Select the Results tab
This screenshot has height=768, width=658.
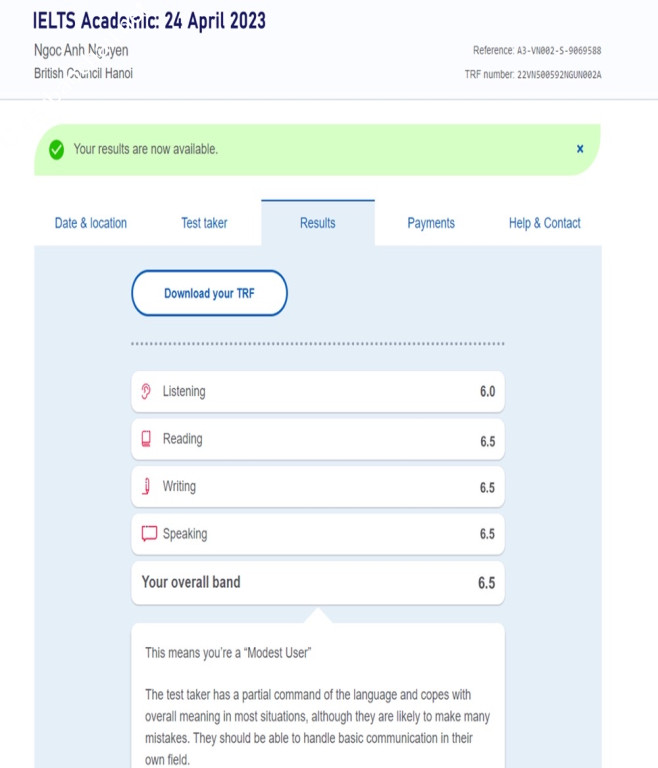318,223
